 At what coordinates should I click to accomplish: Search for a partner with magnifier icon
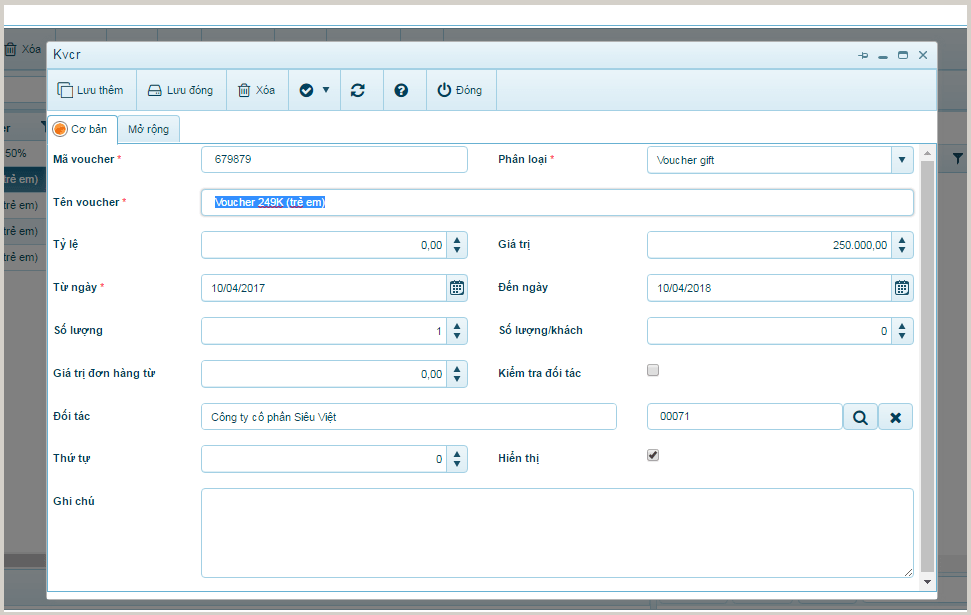[x=860, y=417]
